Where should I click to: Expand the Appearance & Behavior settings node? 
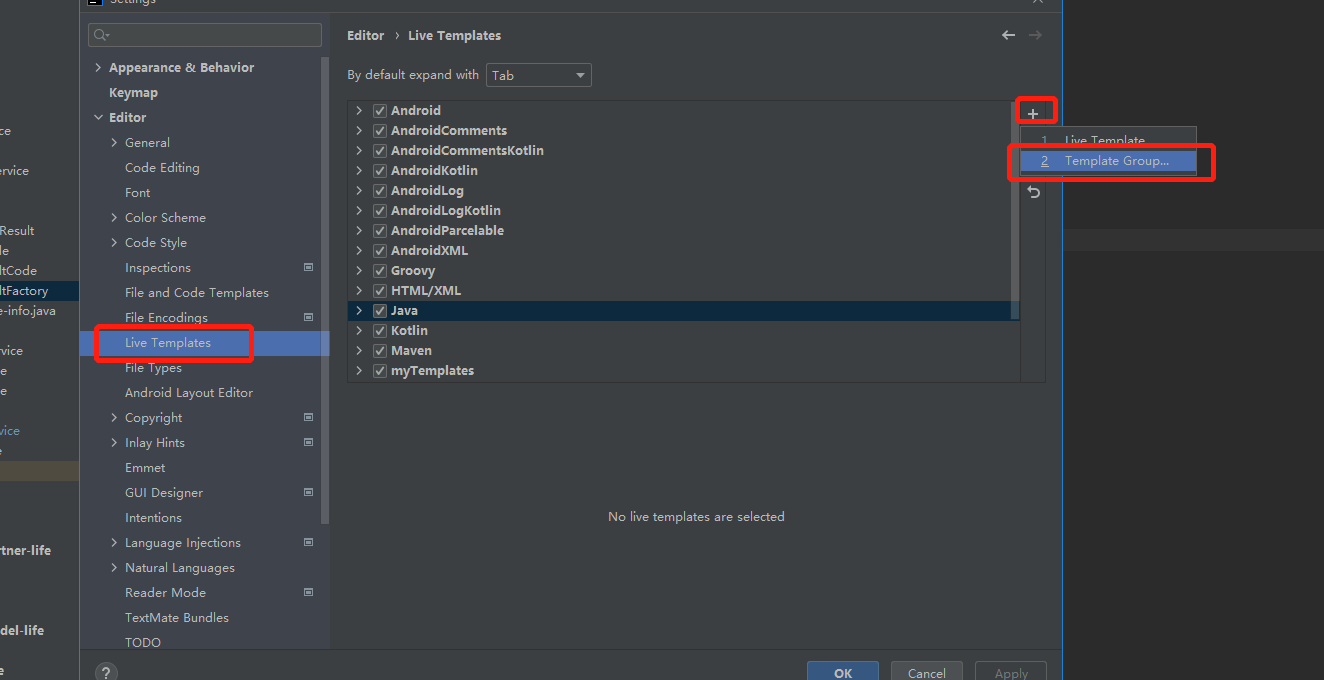pos(98,67)
